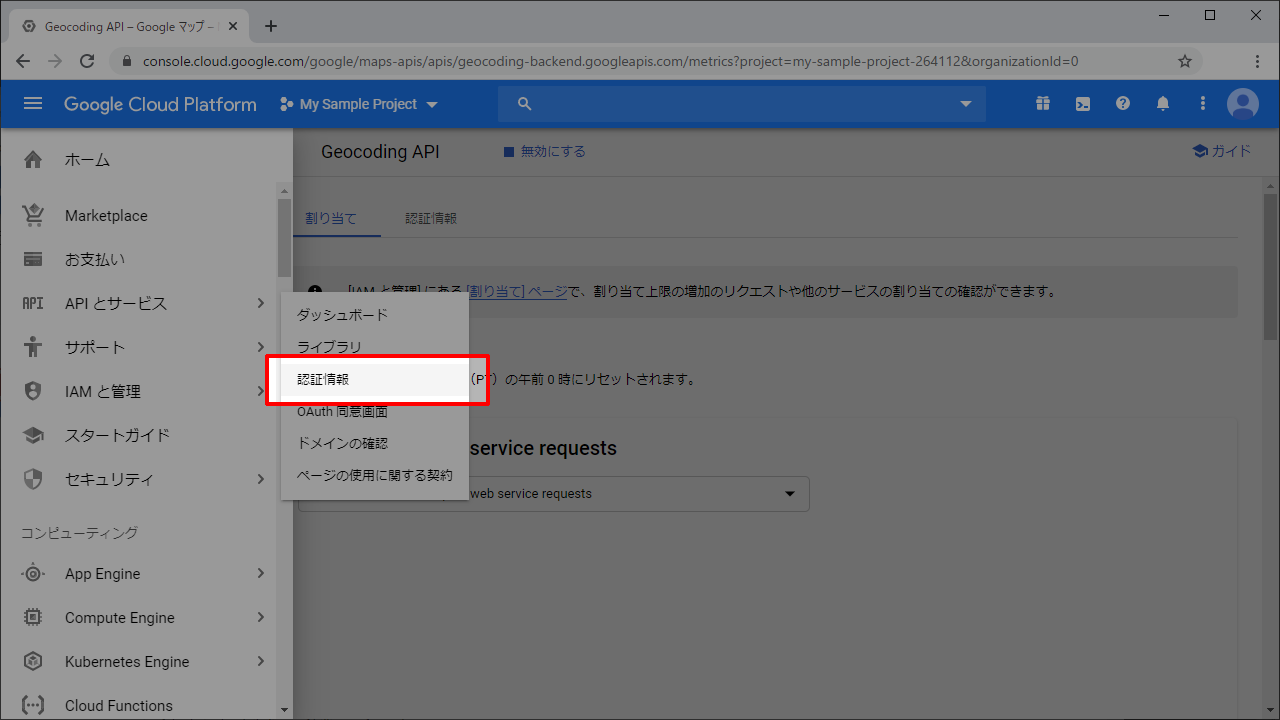Open the help question mark icon
Viewport: 1280px width, 720px height.
point(1123,104)
